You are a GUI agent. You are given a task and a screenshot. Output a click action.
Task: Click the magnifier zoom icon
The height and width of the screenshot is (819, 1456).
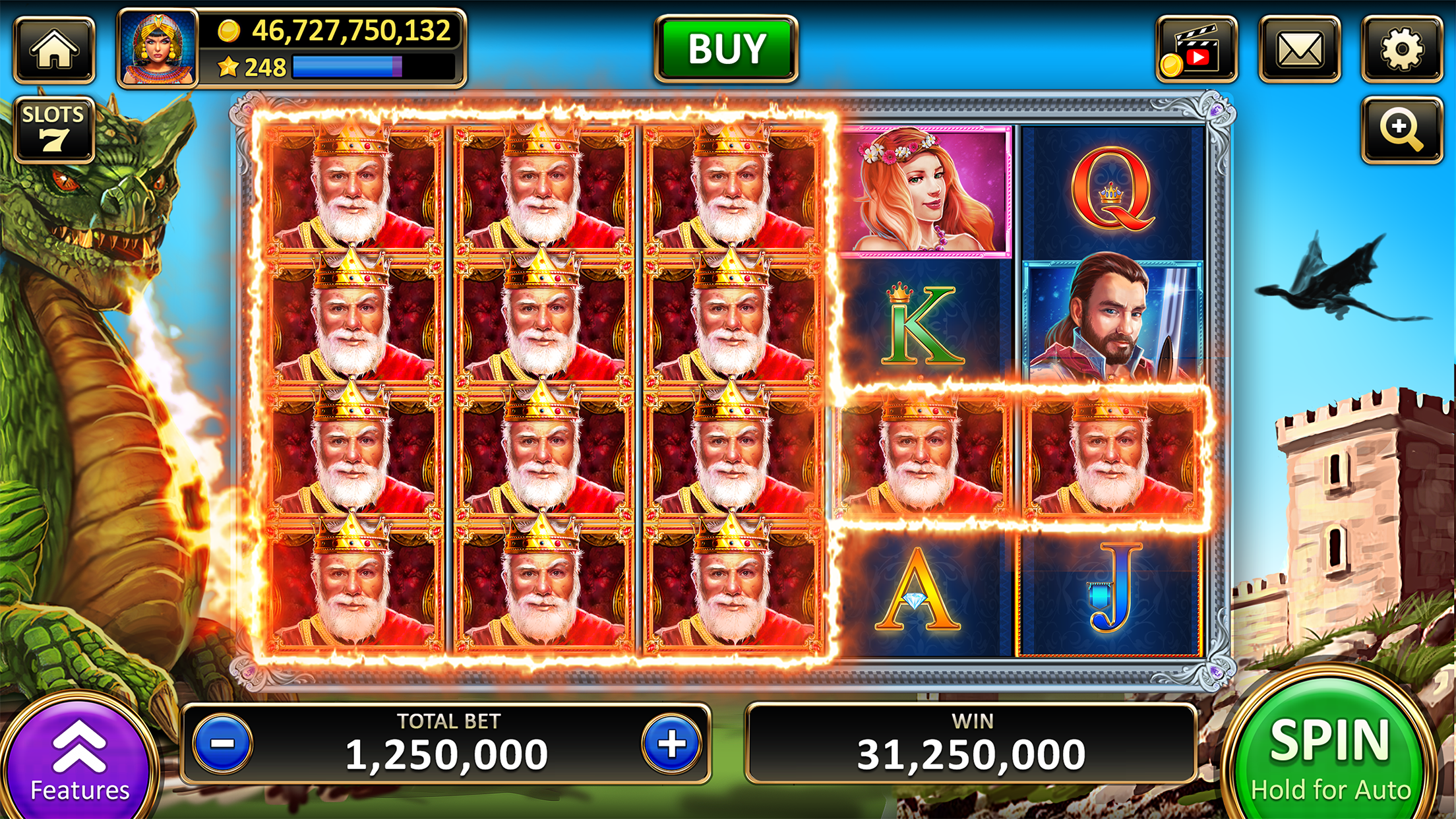click(x=1402, y=130)
